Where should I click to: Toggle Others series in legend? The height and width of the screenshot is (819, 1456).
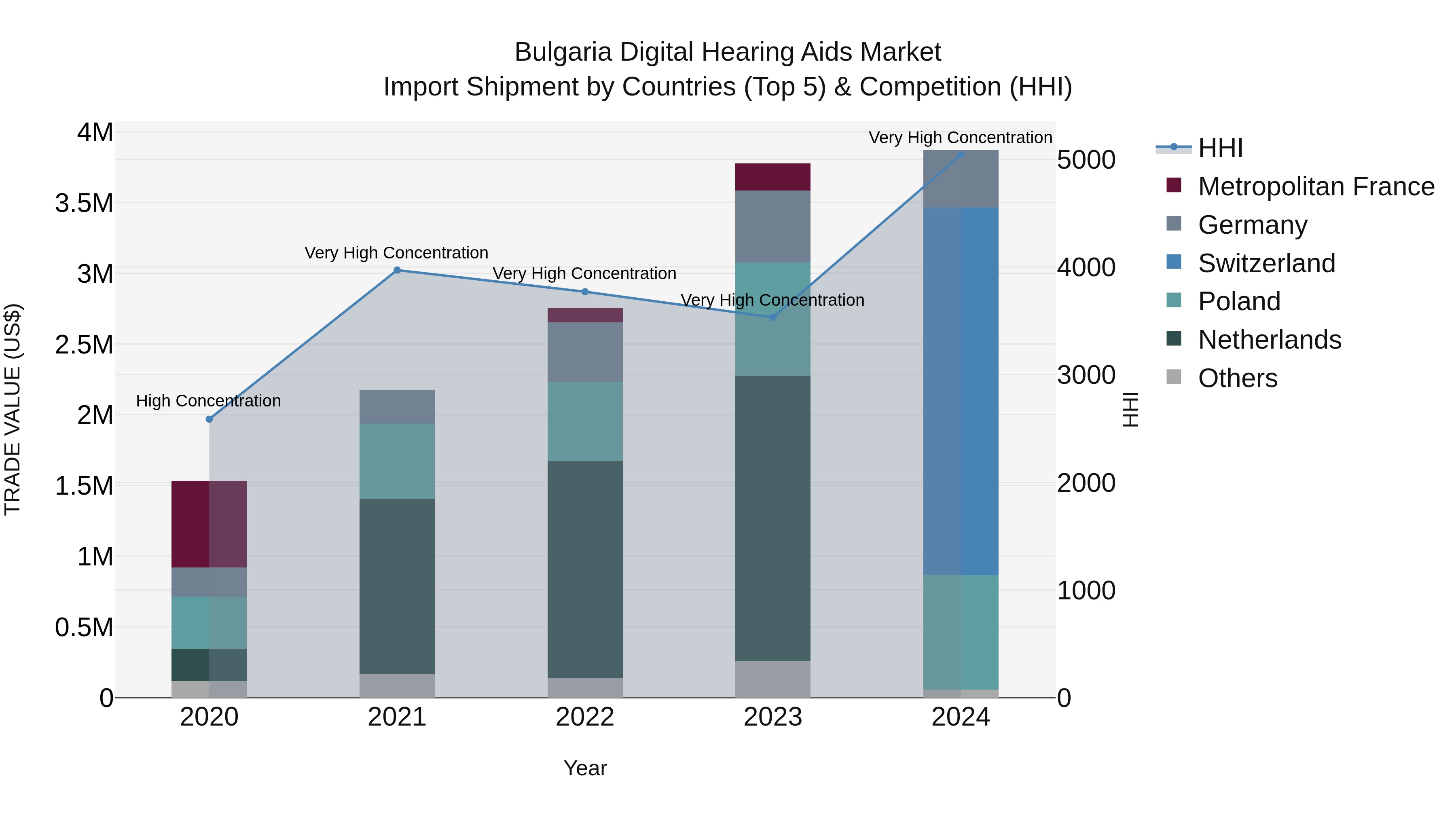coord(1221,378)
